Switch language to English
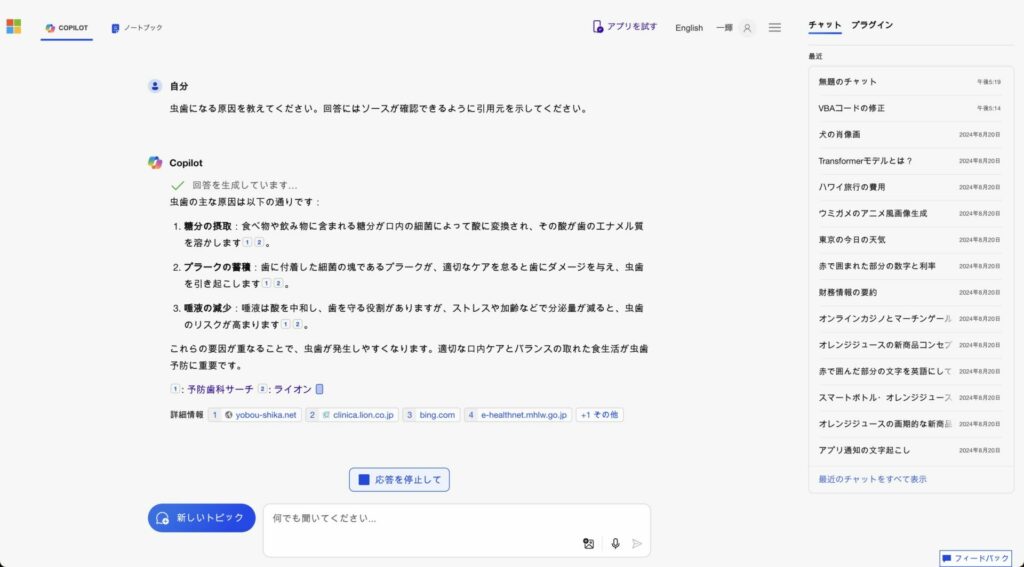This screenshot has width=1024, height=567. [x=689, y=28]
